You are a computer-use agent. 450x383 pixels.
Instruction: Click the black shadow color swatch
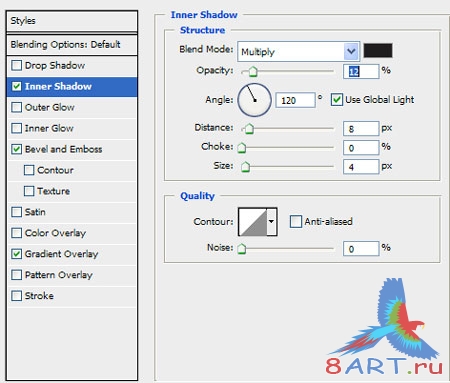378,51
